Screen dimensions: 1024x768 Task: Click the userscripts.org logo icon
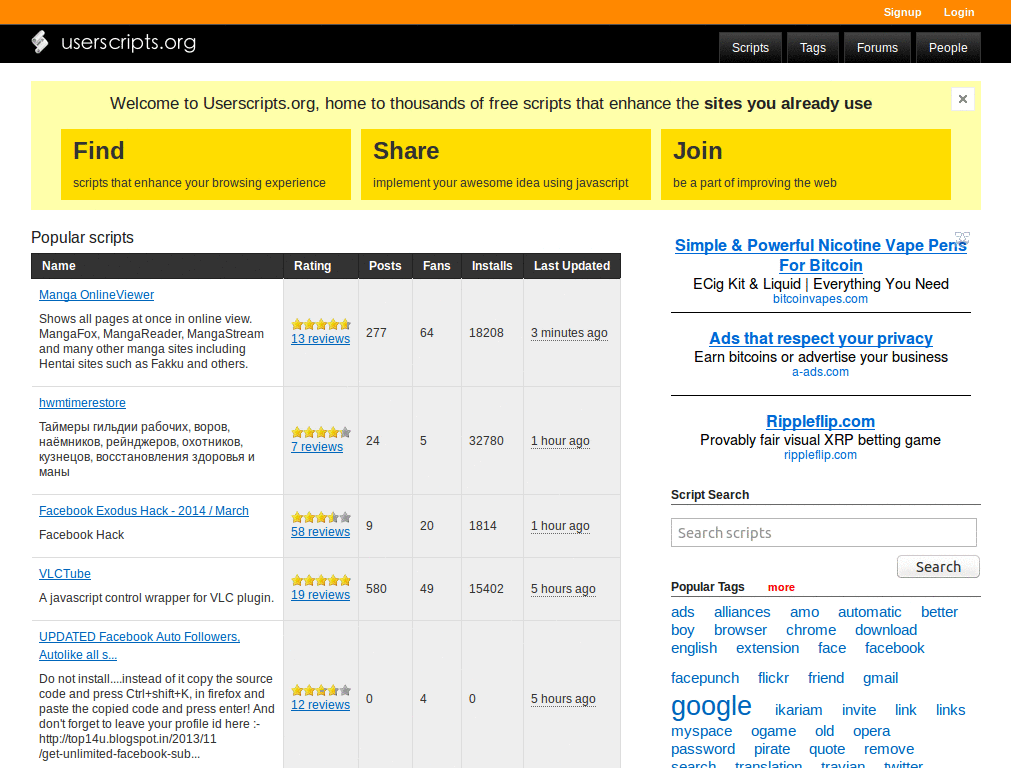(x=40, y=42)
